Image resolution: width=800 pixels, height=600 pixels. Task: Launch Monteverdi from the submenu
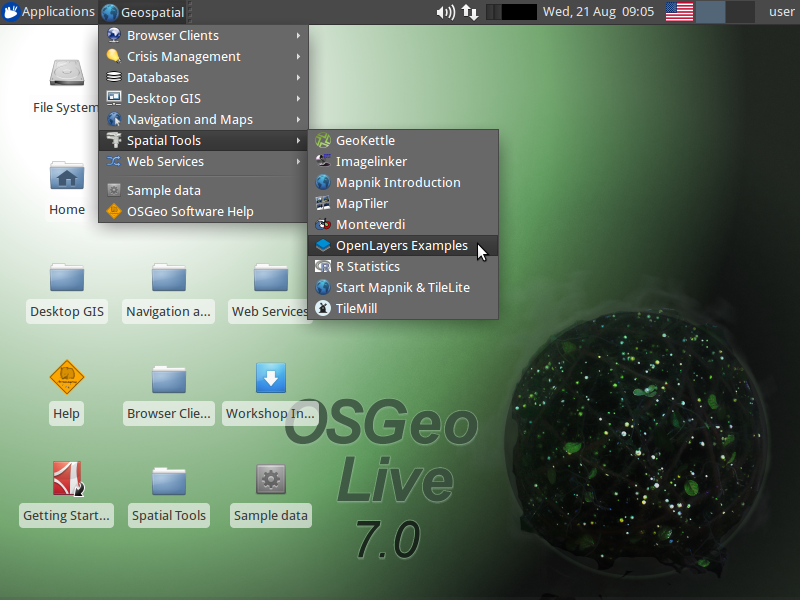[x=403, y=224]
